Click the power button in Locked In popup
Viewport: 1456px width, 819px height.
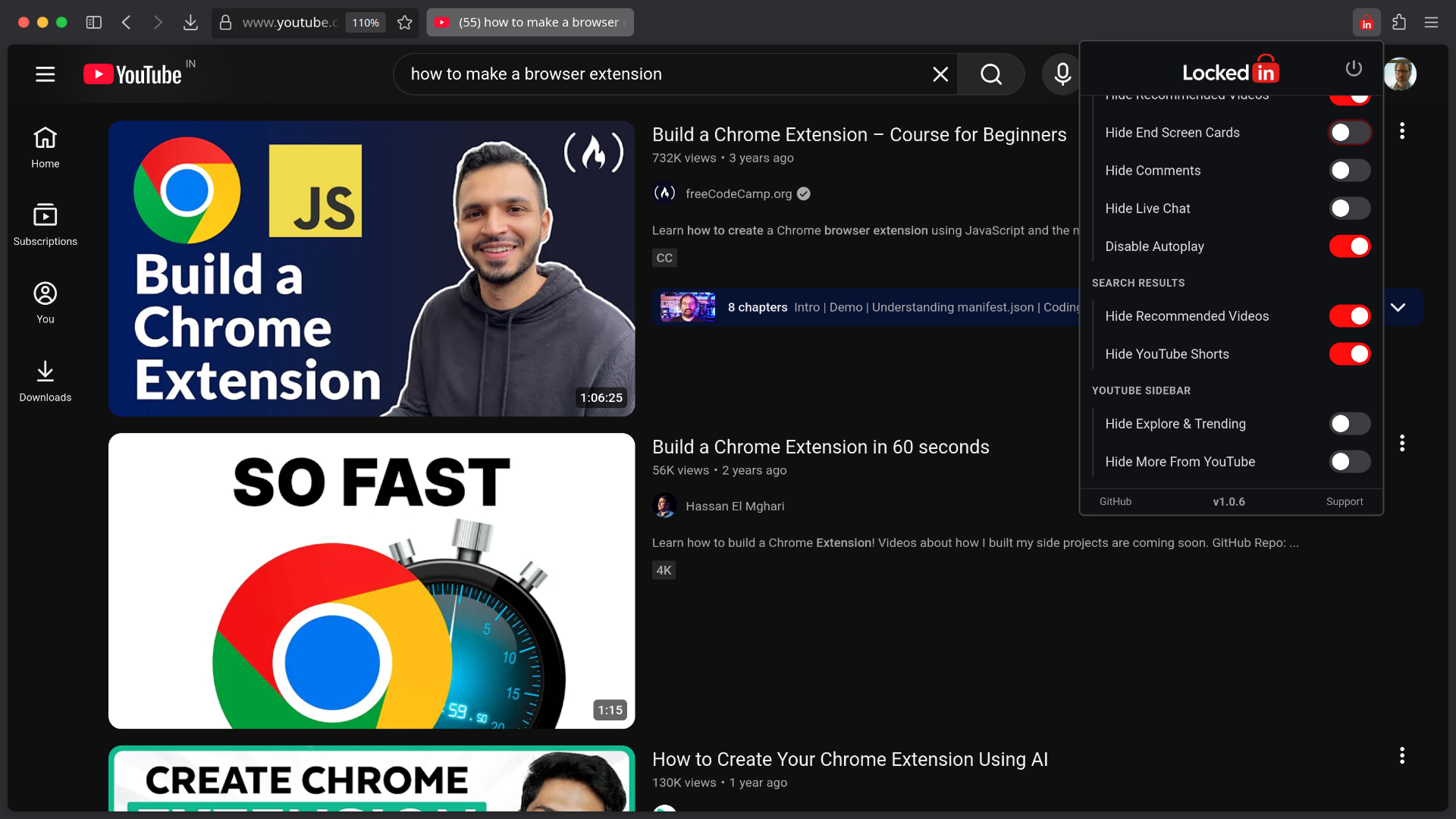pos(1354,68)
